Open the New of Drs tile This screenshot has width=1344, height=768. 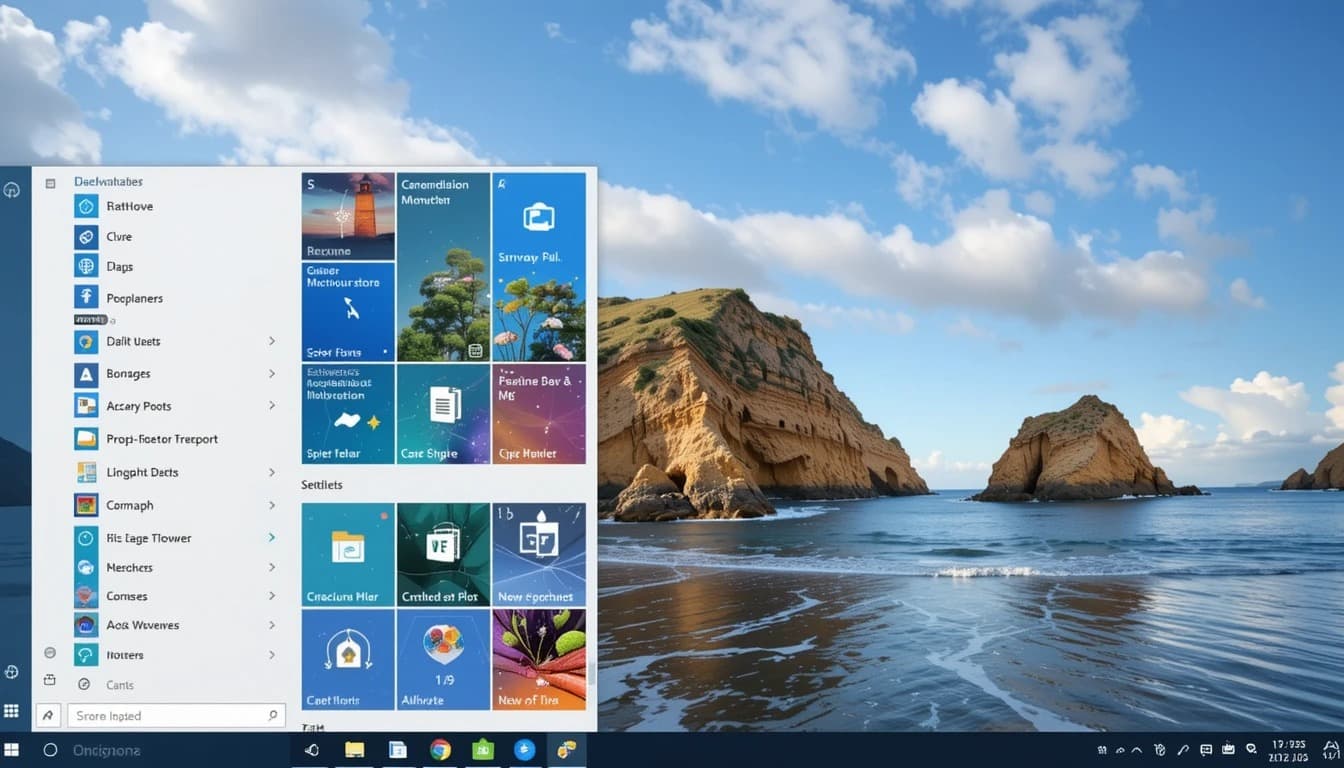[539, 660]
